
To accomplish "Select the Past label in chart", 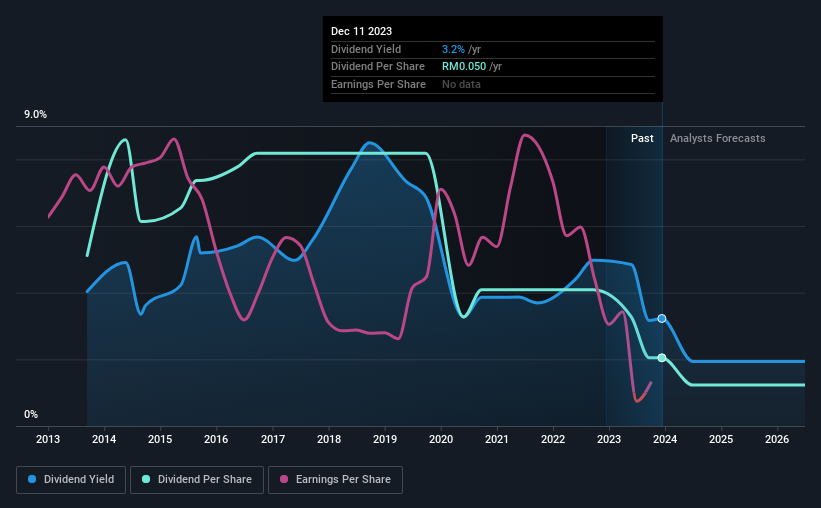I will [x=642, y=138].
